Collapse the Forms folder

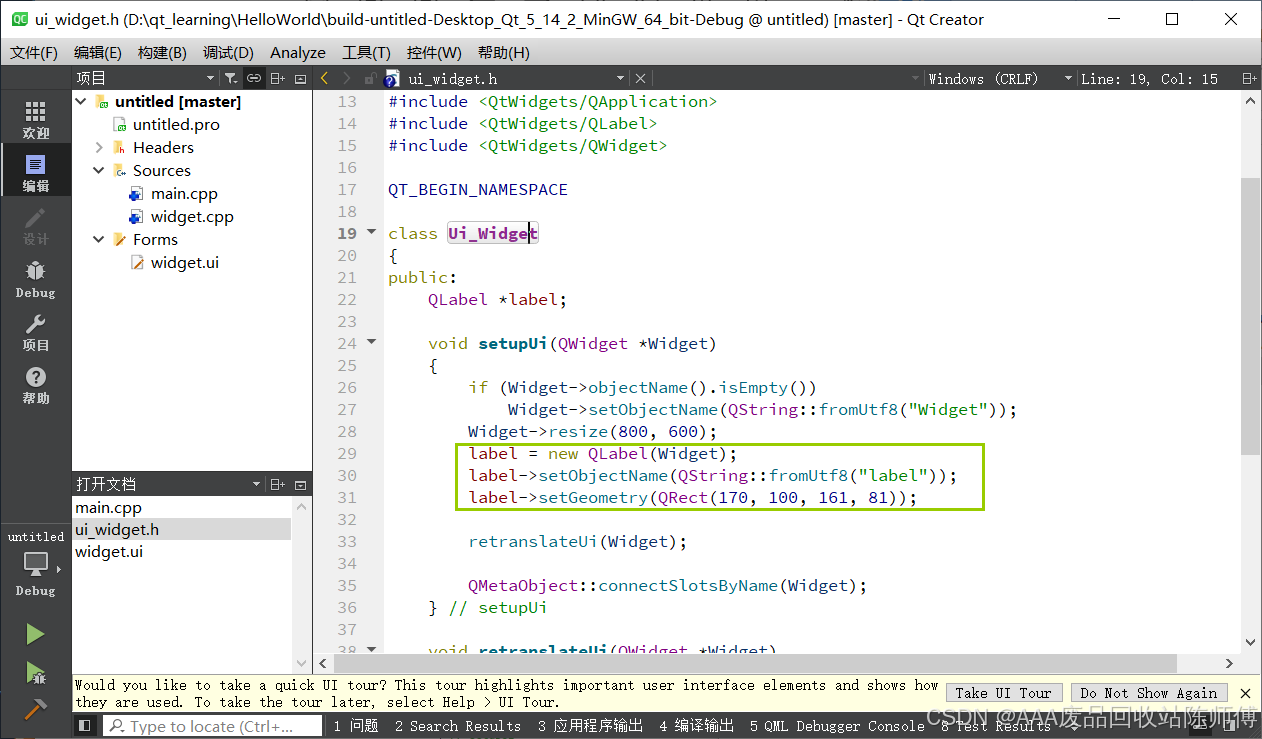point(99,240)
